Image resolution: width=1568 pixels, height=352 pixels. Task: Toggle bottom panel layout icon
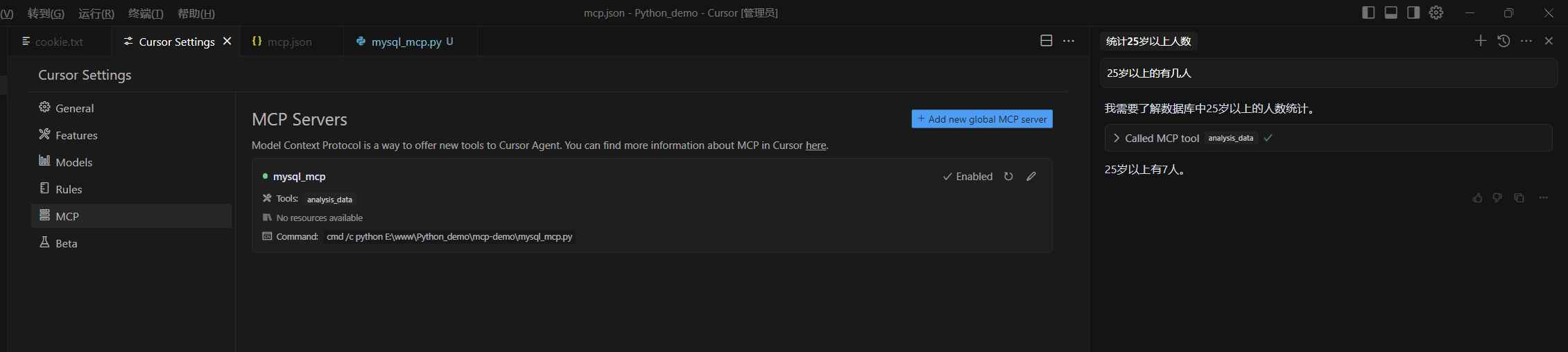1390,12
